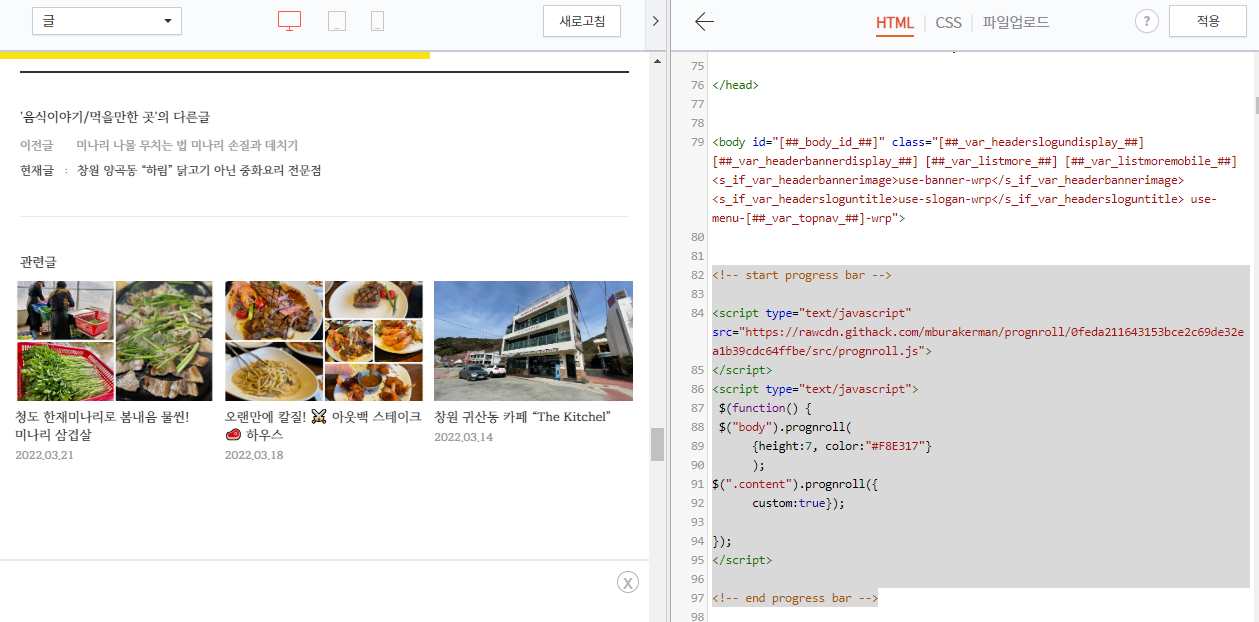Open the 창원 귀산동 카페 building thumbnail
The width and height of the screenshot is (1259, 622).
[x=533, y=341]
